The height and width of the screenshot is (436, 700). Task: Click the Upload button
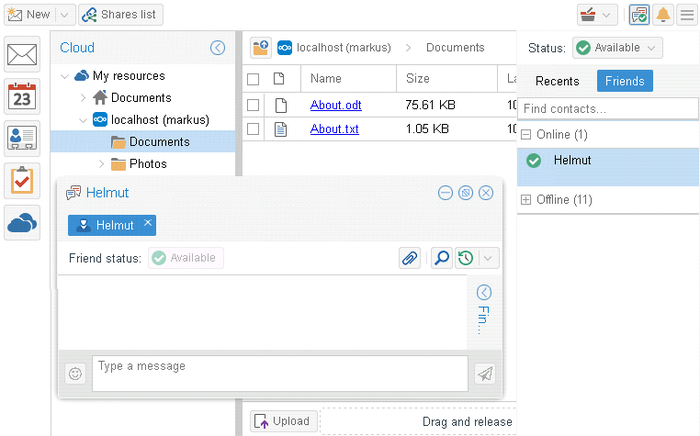pos(282,421)
